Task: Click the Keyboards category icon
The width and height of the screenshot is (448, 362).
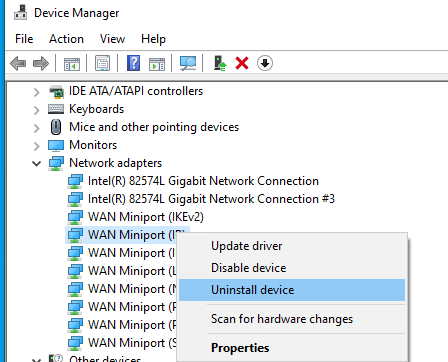Action: (56, 109)
